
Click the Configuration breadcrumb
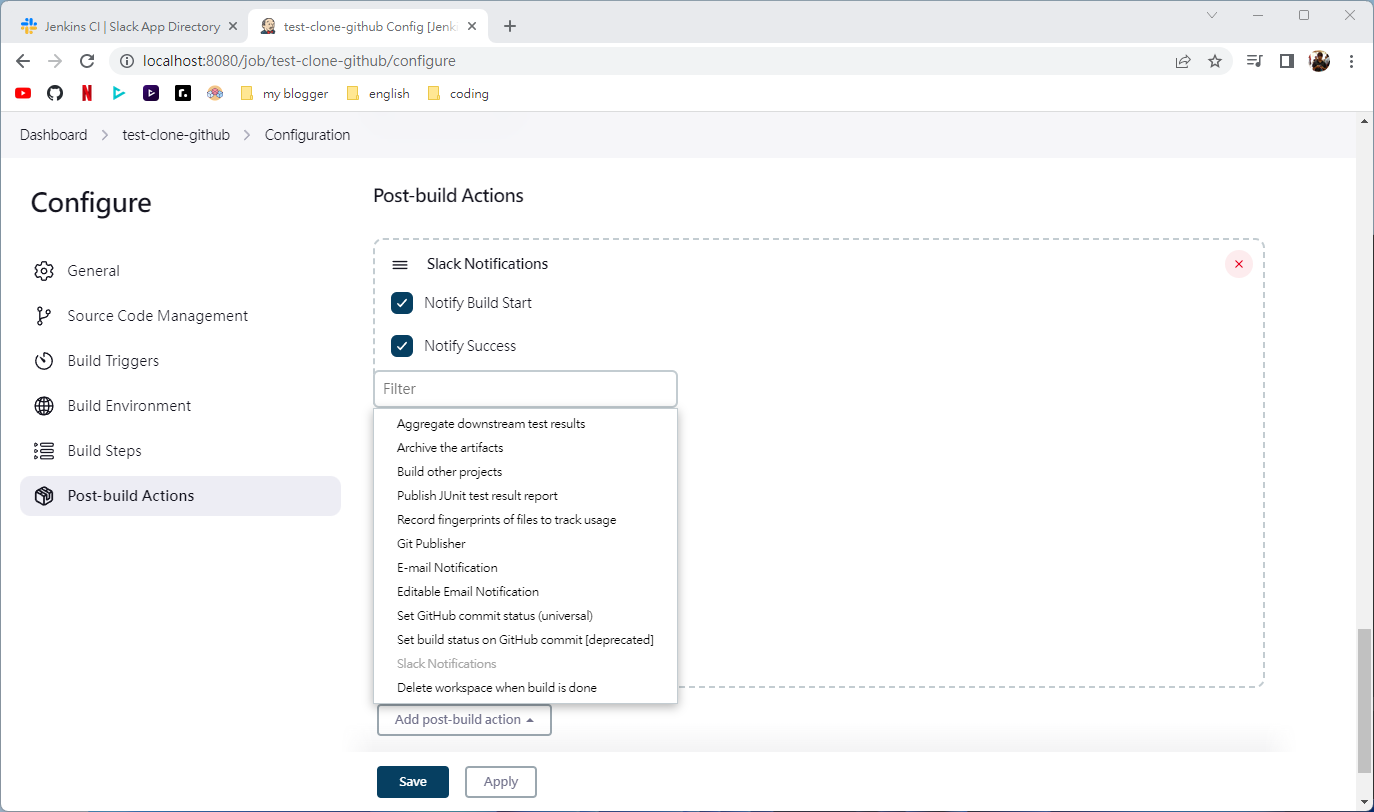click(307, 135)
